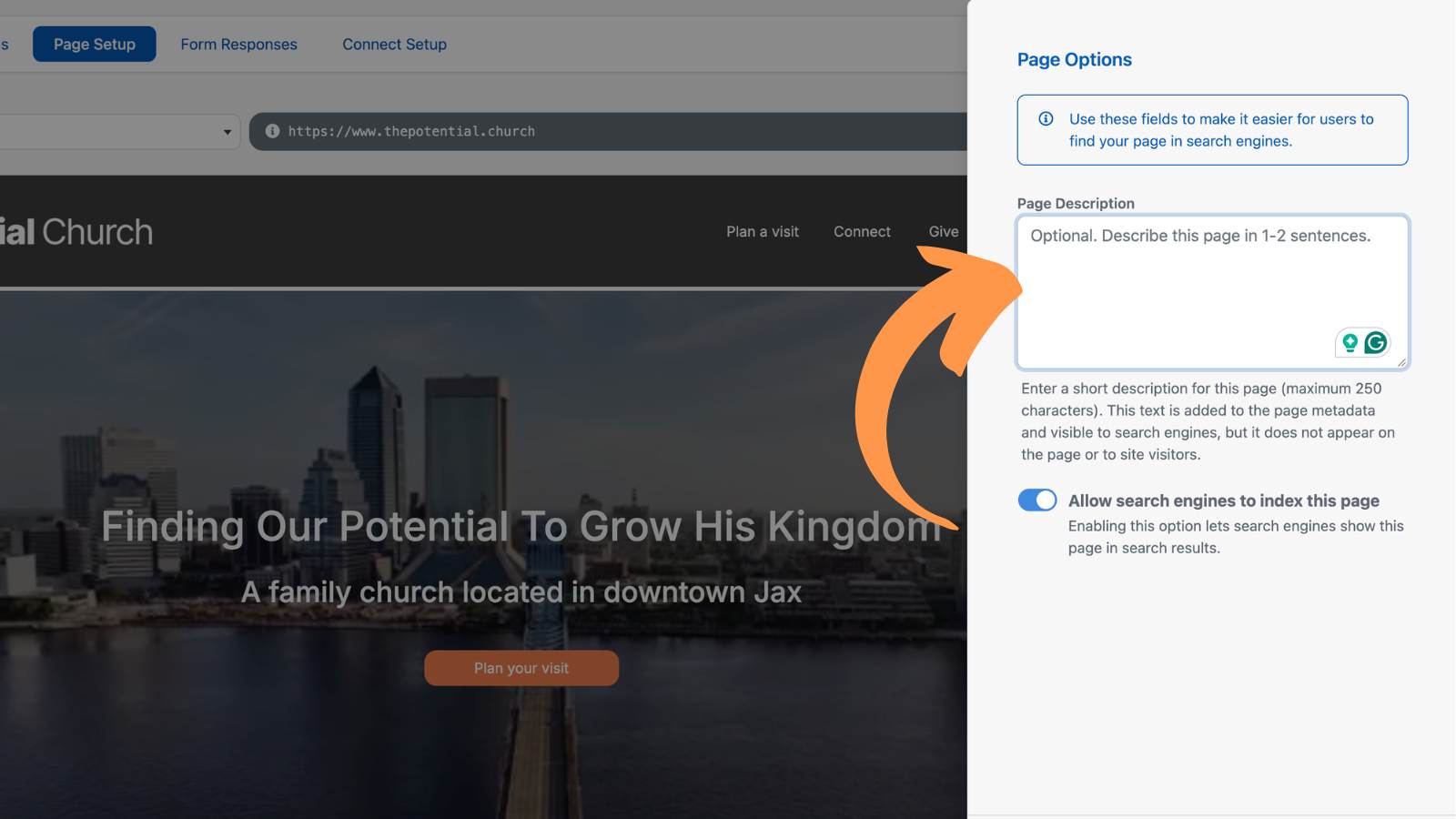Click Give in the site navigation
Screen dimensions: 1456x819
coord(944,232)
